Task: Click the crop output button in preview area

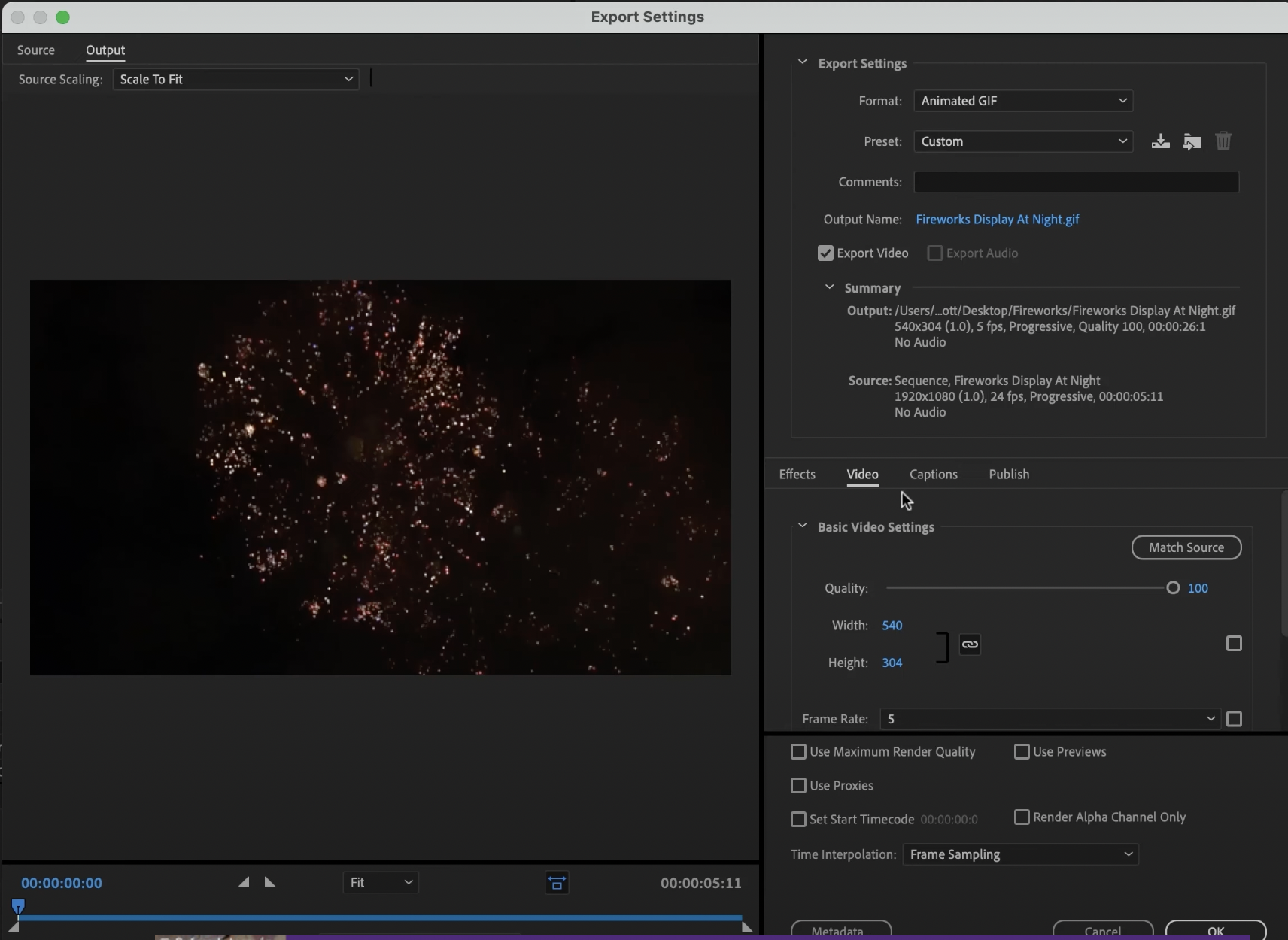Action: point(556,883)
